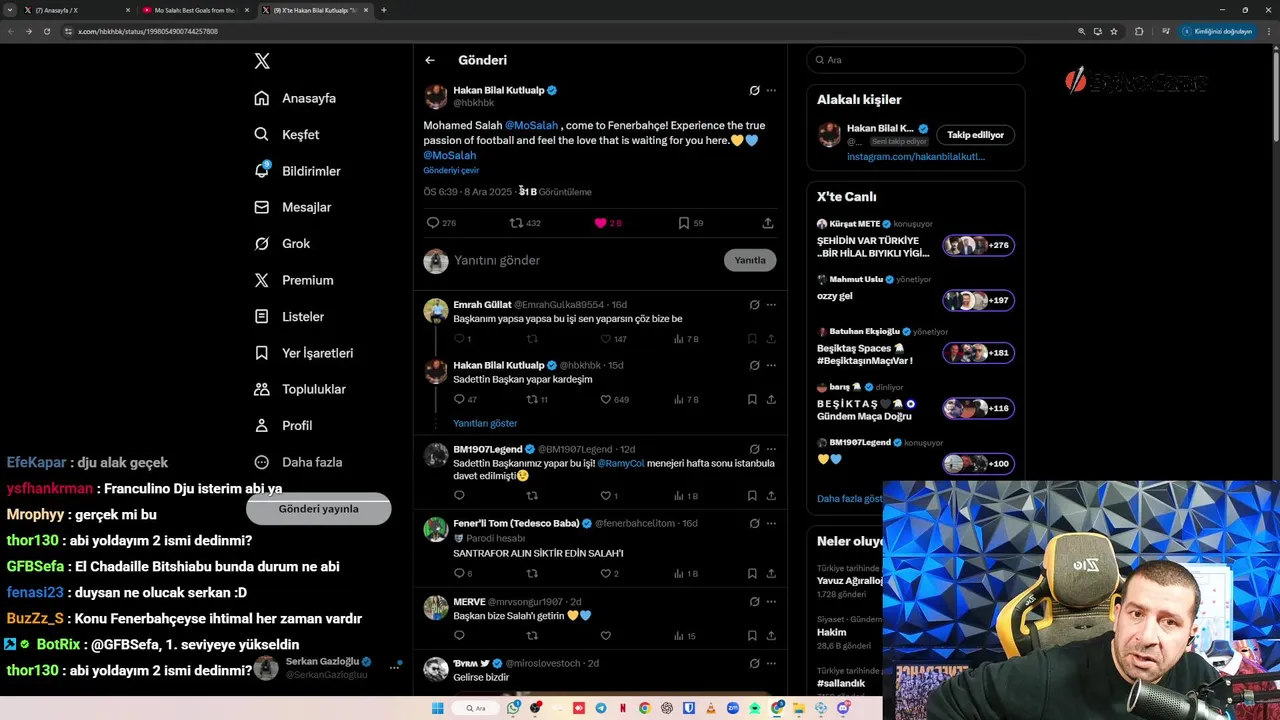Reply to Fener'li Tom post with 6 replies
1280x720 pixels.
coord(459,573)
